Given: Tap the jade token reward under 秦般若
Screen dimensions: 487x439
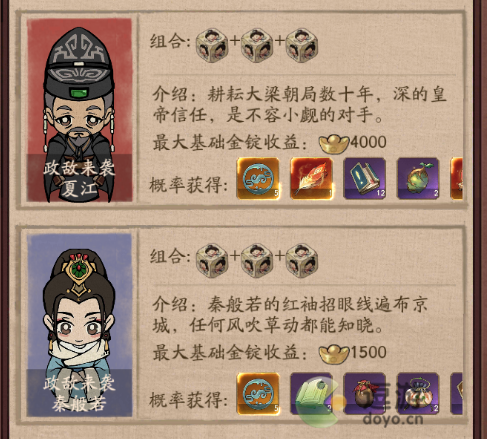Looking at the screenshot, I should pos(258,394).
